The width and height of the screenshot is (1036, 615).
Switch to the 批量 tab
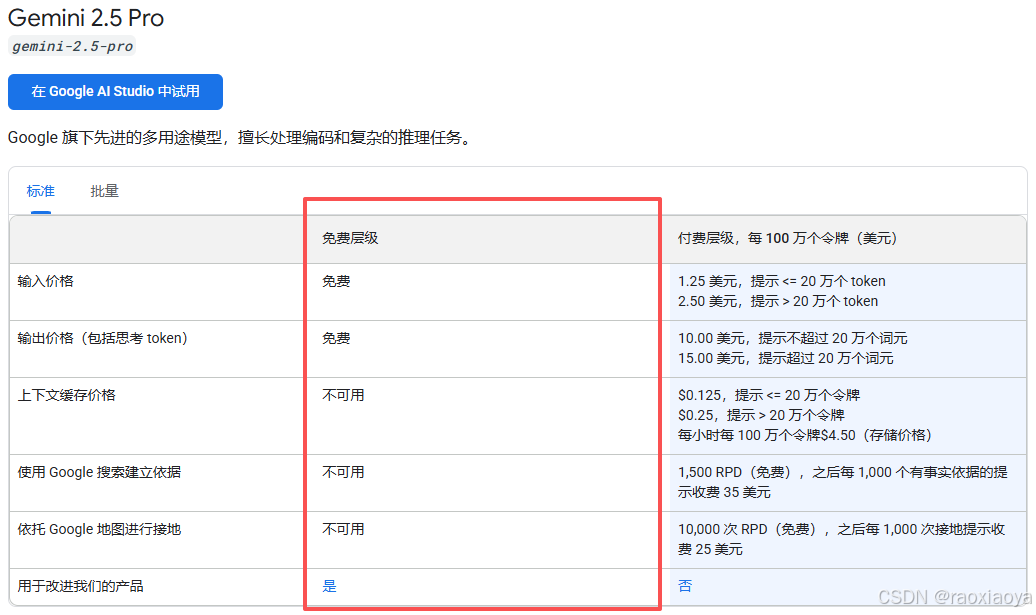(x=104, y=192)
